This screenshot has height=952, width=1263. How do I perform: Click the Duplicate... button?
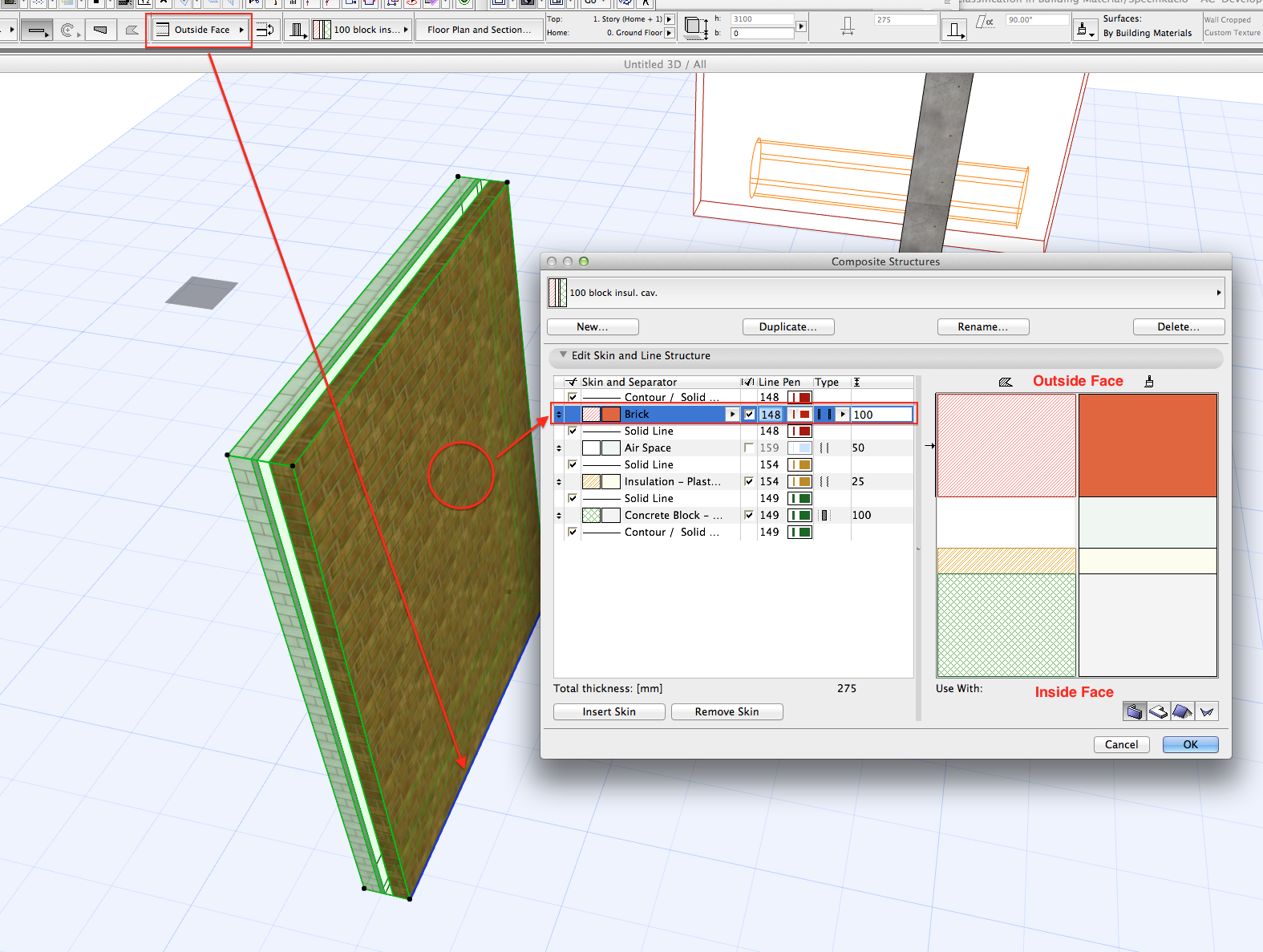[x=787, y=326]
